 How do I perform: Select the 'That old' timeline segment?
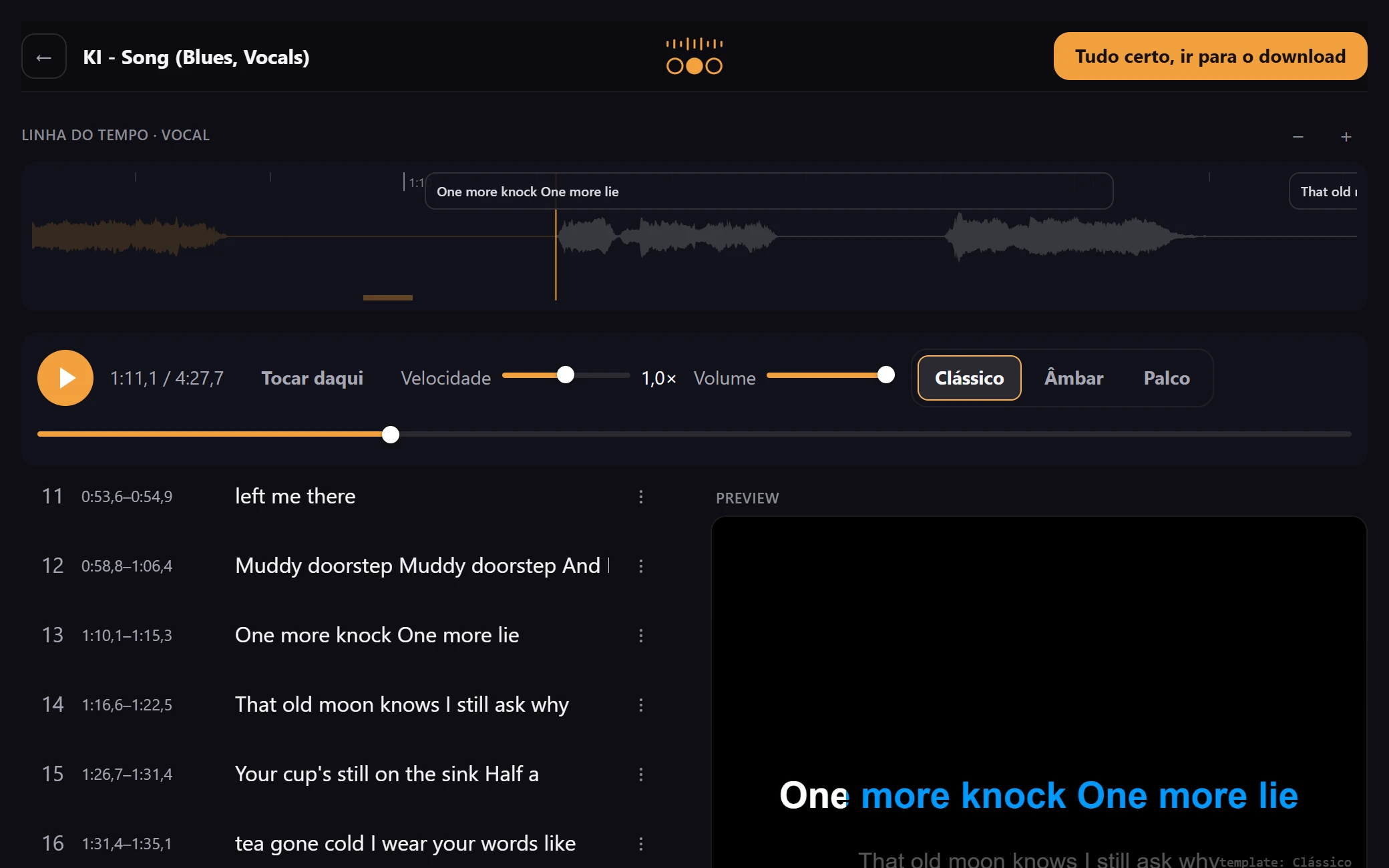click(1324, 192)
